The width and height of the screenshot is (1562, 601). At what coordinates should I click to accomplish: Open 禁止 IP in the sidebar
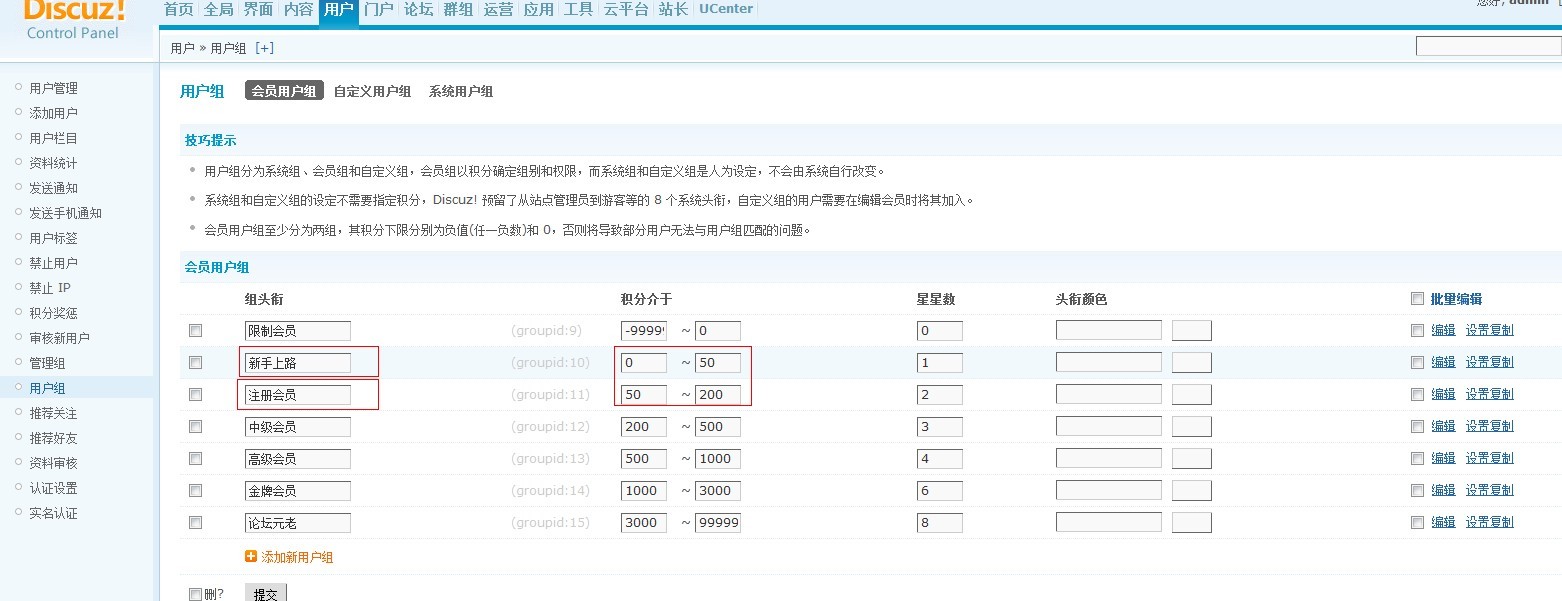point(50,288)
